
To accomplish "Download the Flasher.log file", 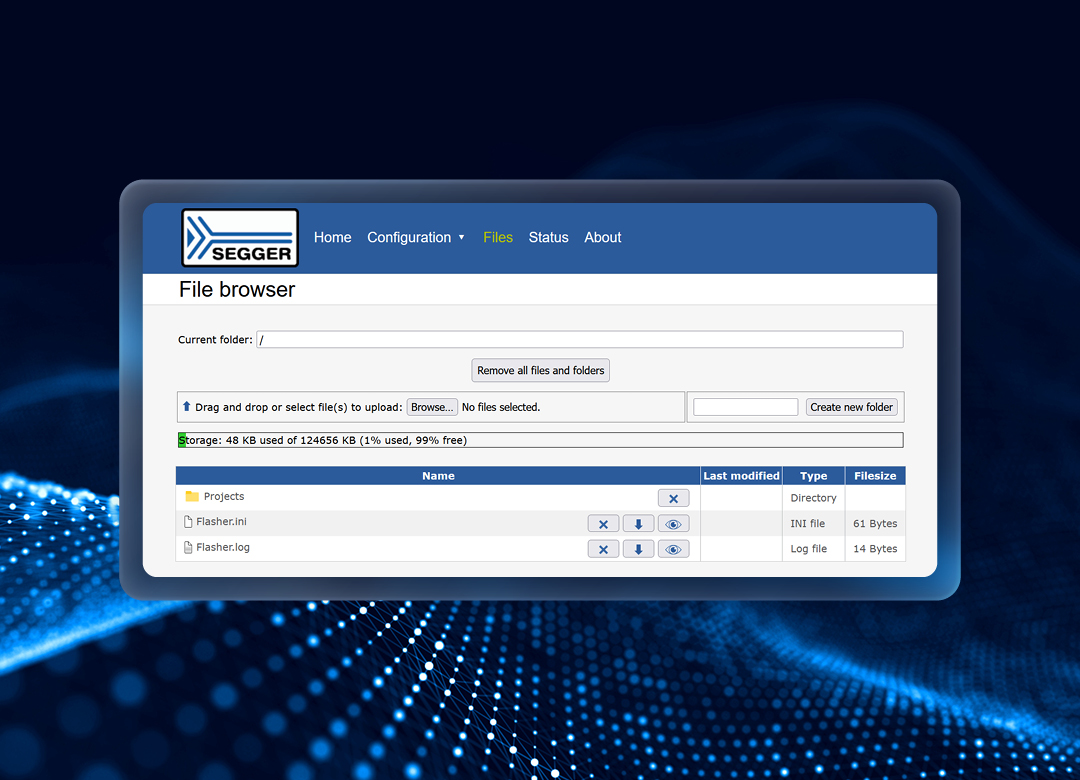I will click(638, 549).
